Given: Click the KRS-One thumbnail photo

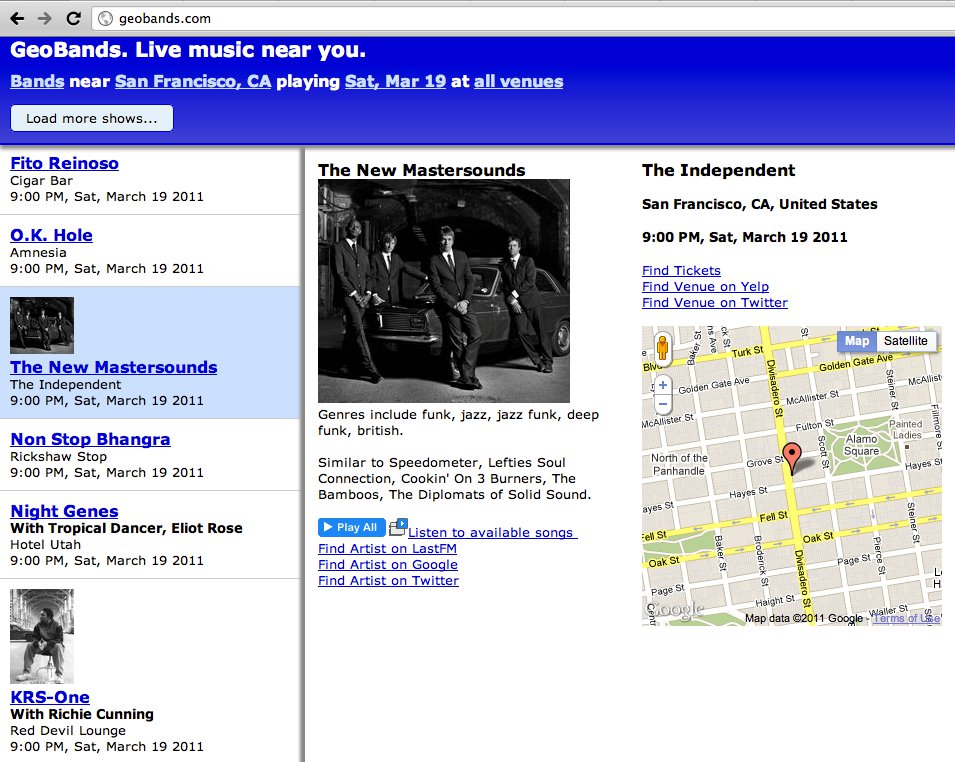Looking at the screenshot, I should pyautogui.click(x=42, y=637).
